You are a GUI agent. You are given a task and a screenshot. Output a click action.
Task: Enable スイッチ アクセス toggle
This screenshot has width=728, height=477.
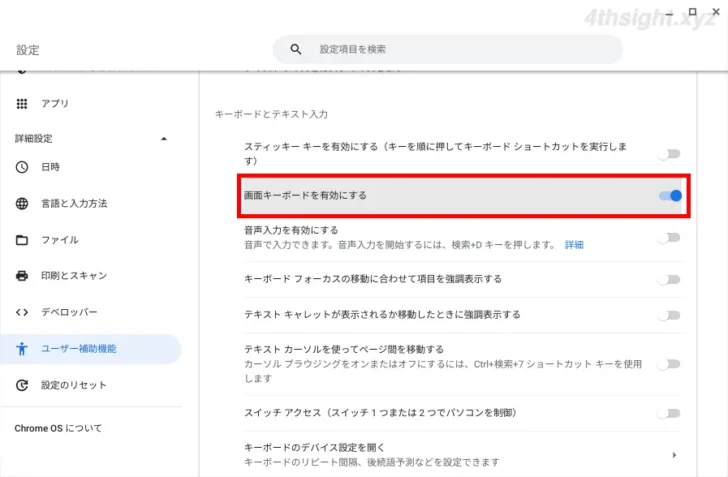670,413
